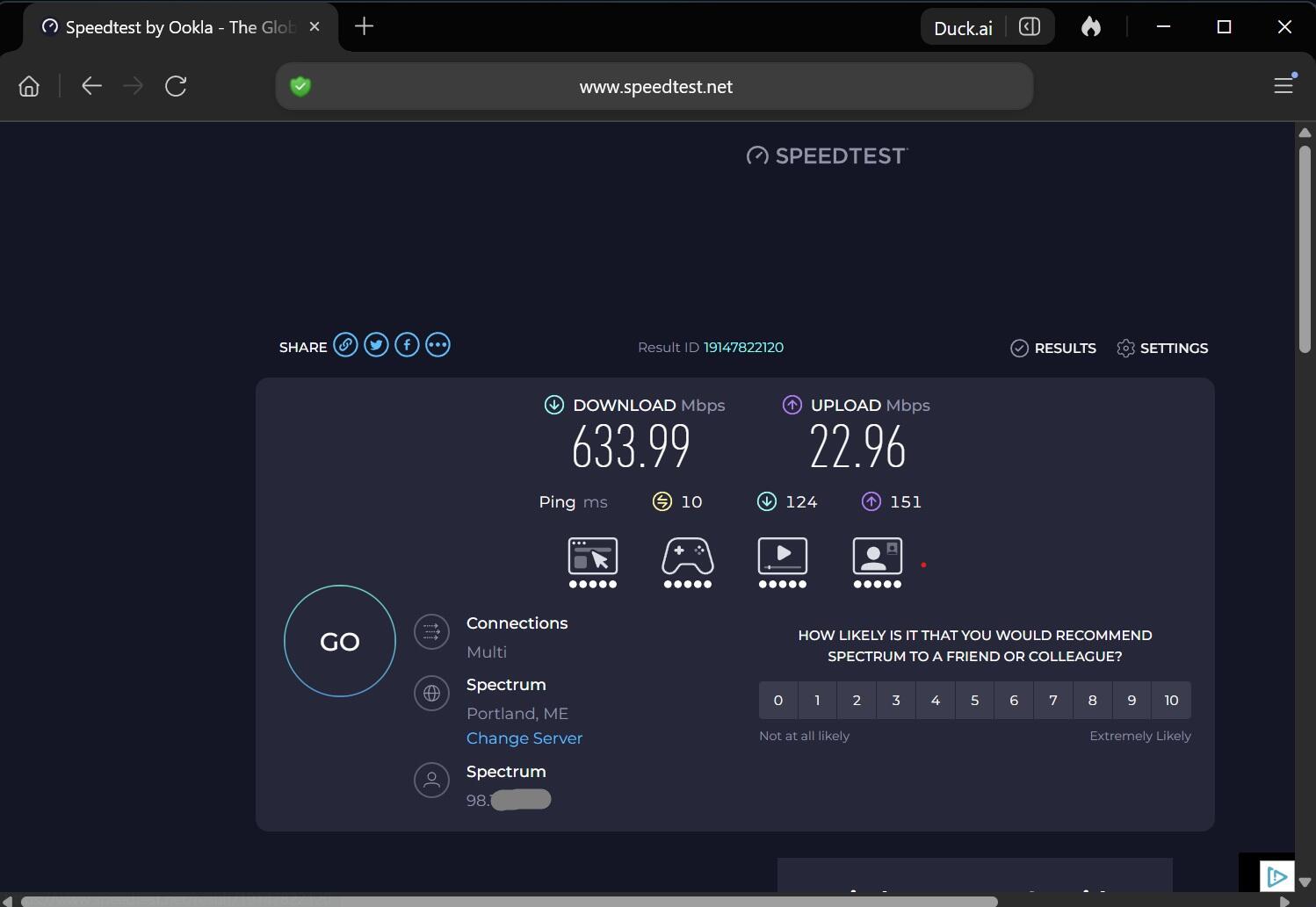Rate recommendation as 6
The height and width of the screenshot is (907, 1316).
(x=1014, y=701)
